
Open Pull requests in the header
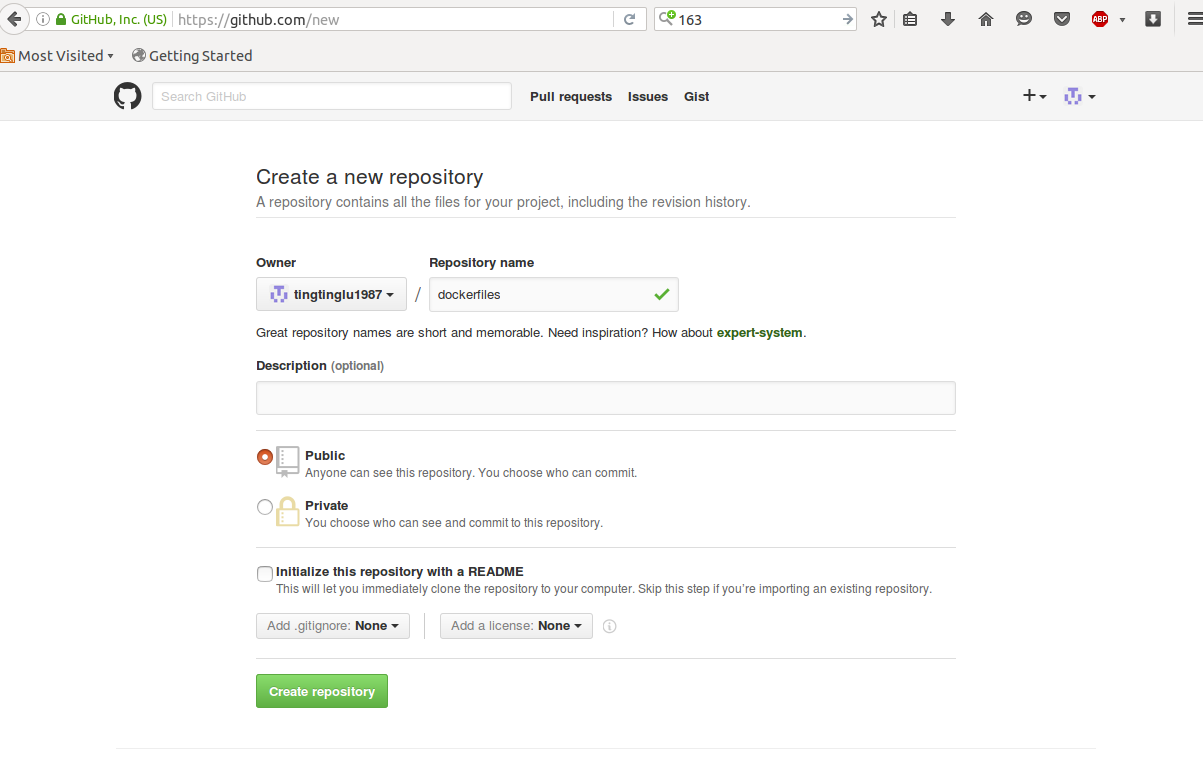pyautogui.click(x=571, y=97)
